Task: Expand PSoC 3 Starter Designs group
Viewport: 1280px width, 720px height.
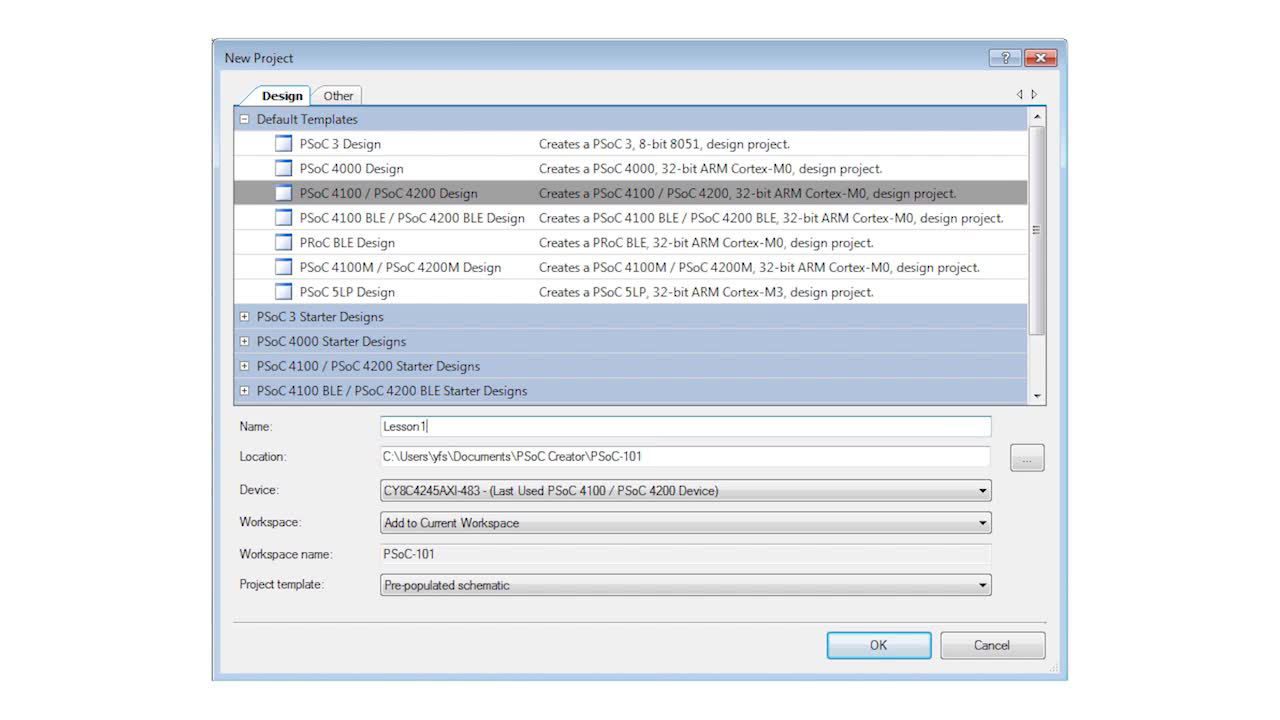Action: tap(244, 317)
